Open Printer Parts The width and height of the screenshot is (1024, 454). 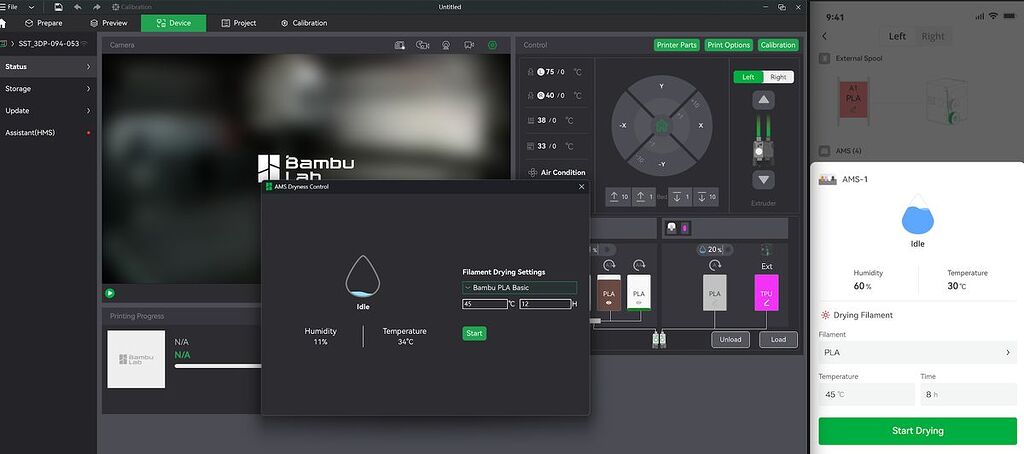click(x=677, y=45)
